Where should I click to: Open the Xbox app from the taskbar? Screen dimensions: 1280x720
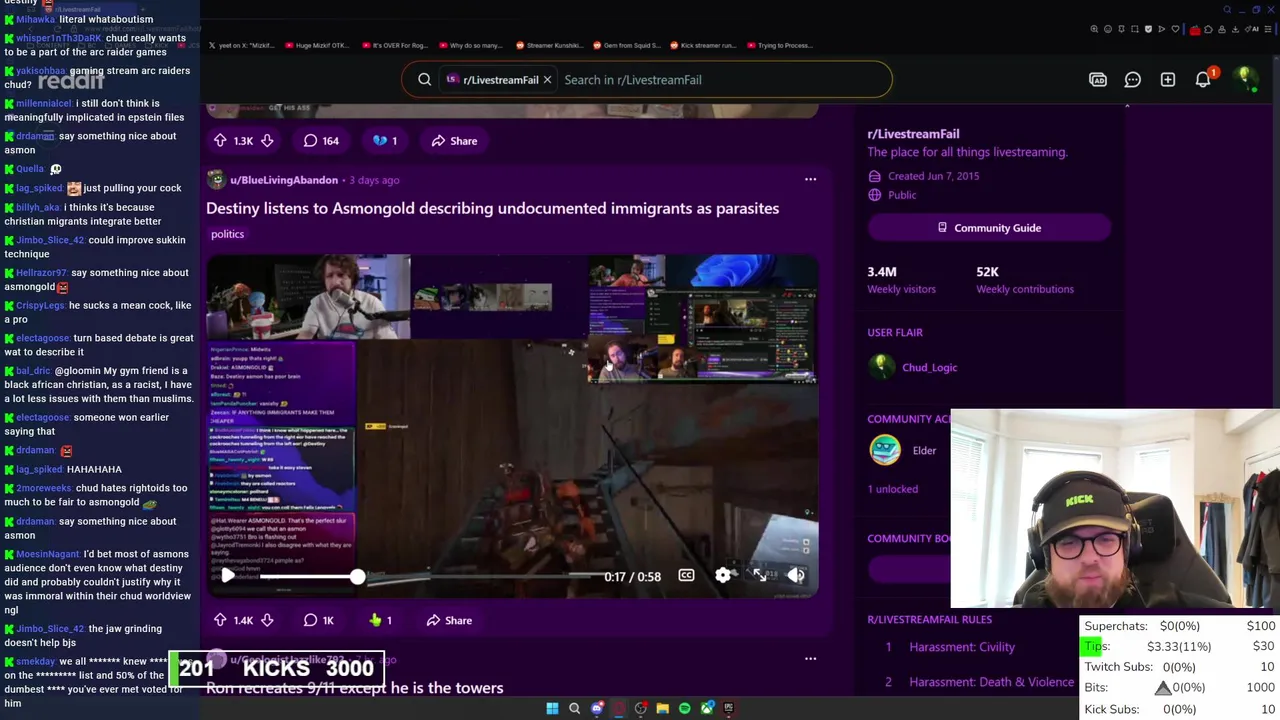point(707,708)
